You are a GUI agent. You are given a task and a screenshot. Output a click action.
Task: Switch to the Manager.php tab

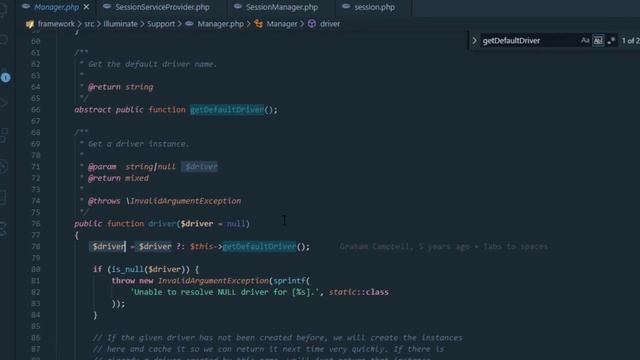(56, 7)
